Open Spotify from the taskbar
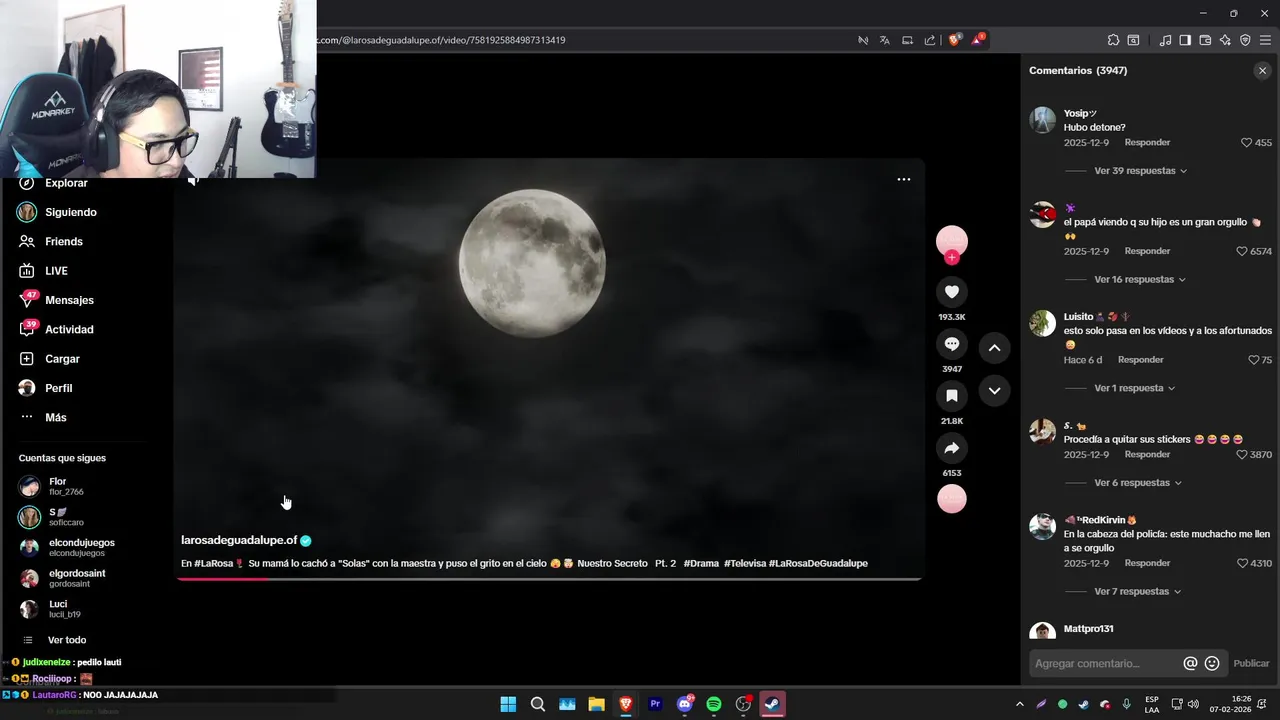 [x=714, y=704]
